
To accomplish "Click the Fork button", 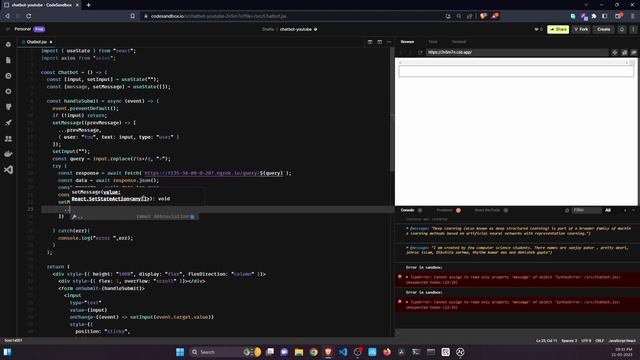I will 581,29.
